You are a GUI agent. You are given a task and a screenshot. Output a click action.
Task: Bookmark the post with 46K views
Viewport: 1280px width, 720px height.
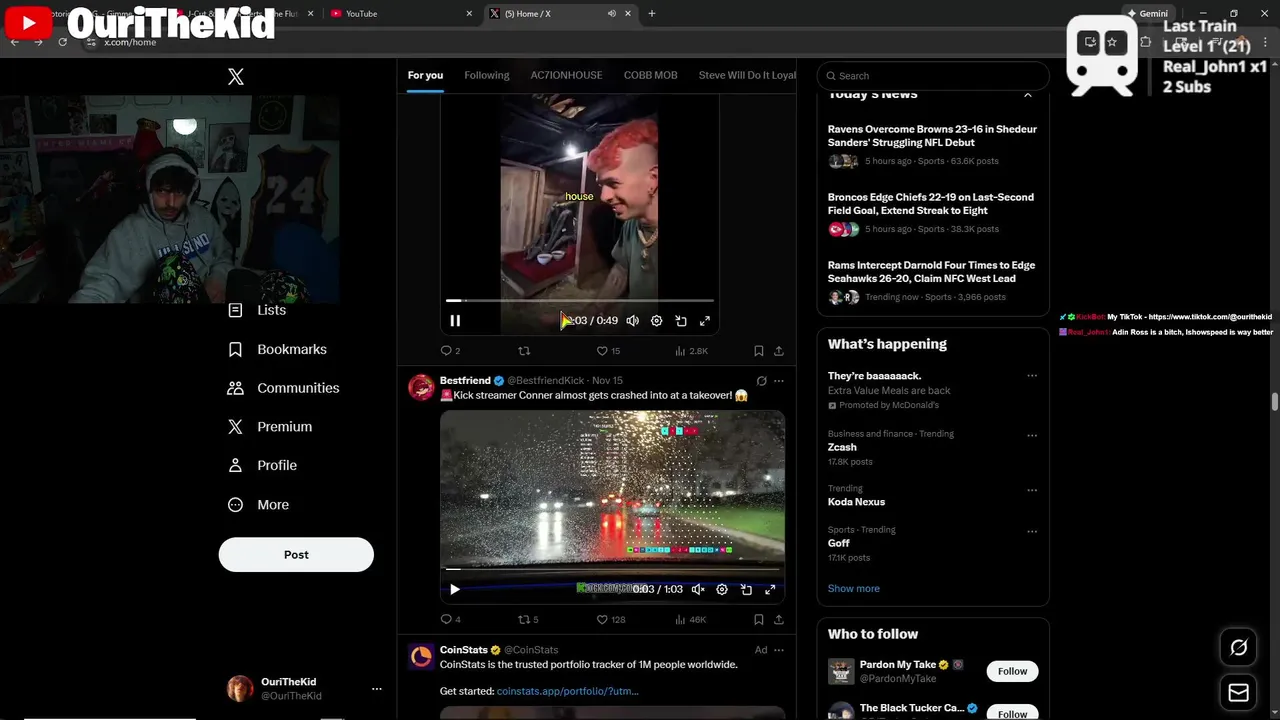[x=759, y=620]
